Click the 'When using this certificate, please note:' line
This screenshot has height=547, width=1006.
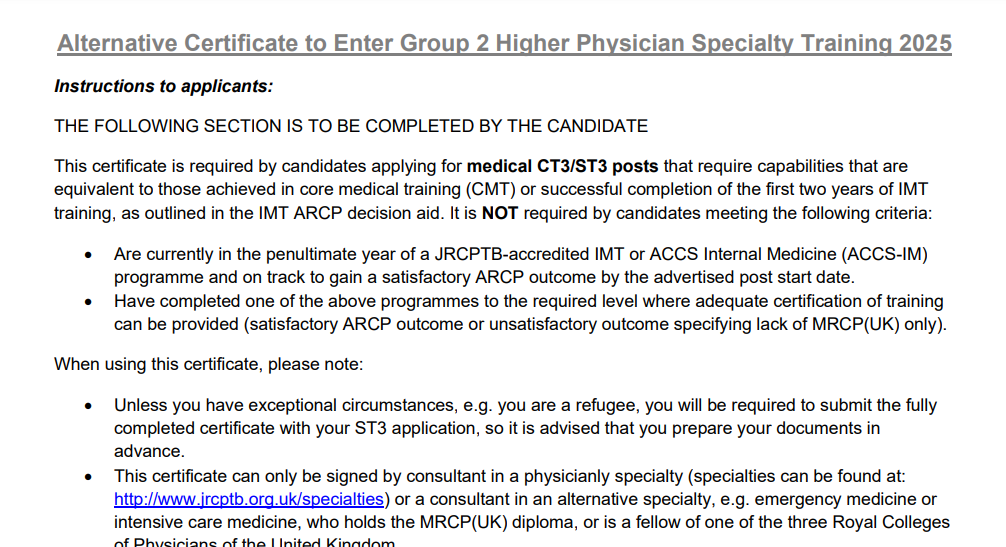click(x=209, y=364)
